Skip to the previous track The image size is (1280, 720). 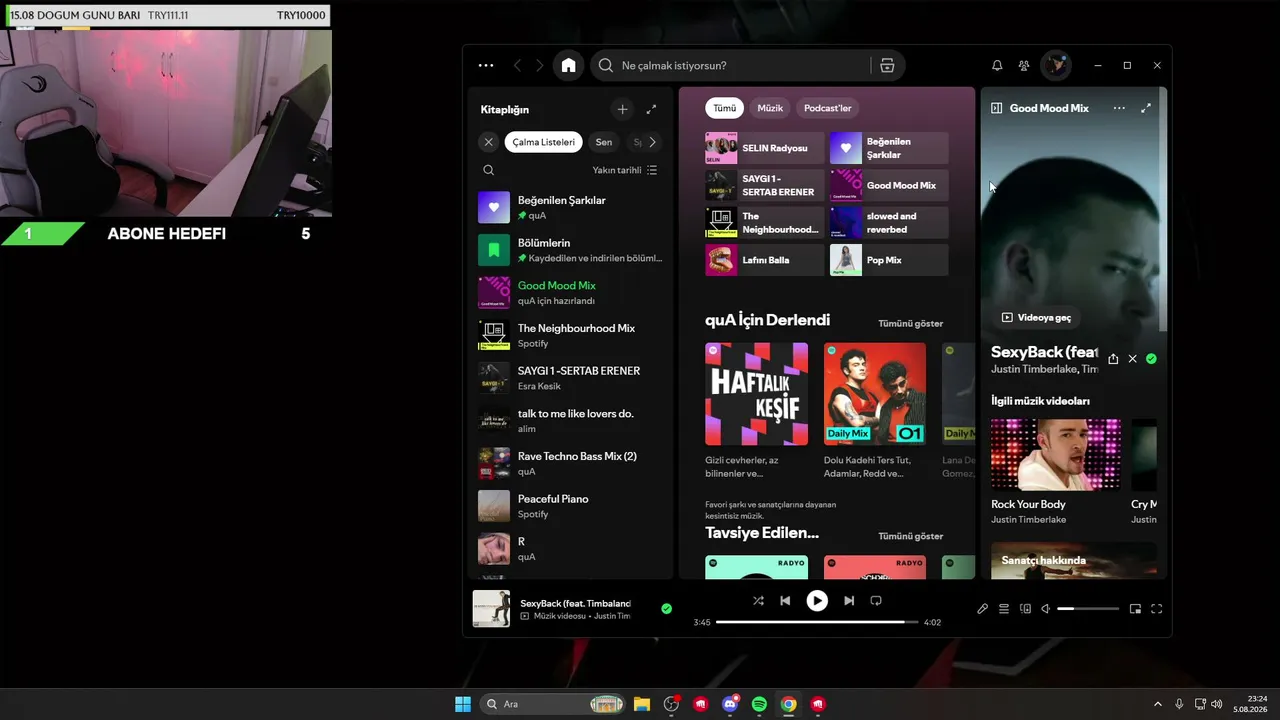click(x=785, y=601)
